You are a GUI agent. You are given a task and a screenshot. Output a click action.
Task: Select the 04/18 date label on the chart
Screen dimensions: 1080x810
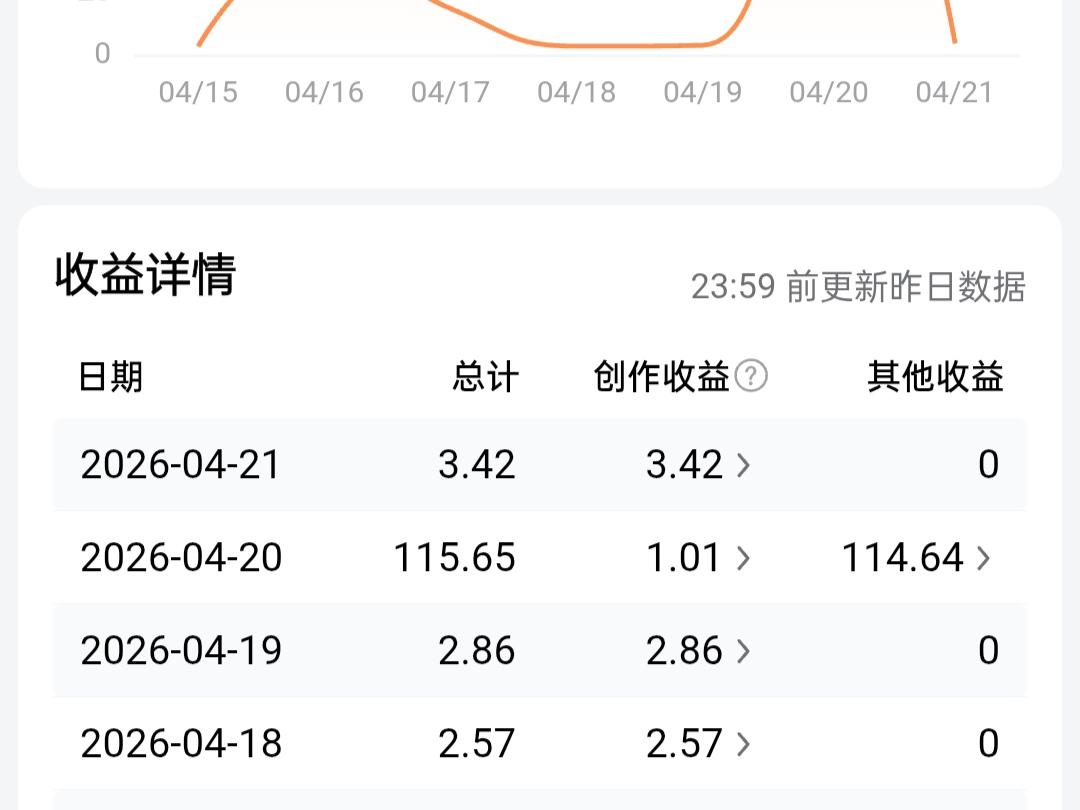pyautogui.click(x=578, y=92)
